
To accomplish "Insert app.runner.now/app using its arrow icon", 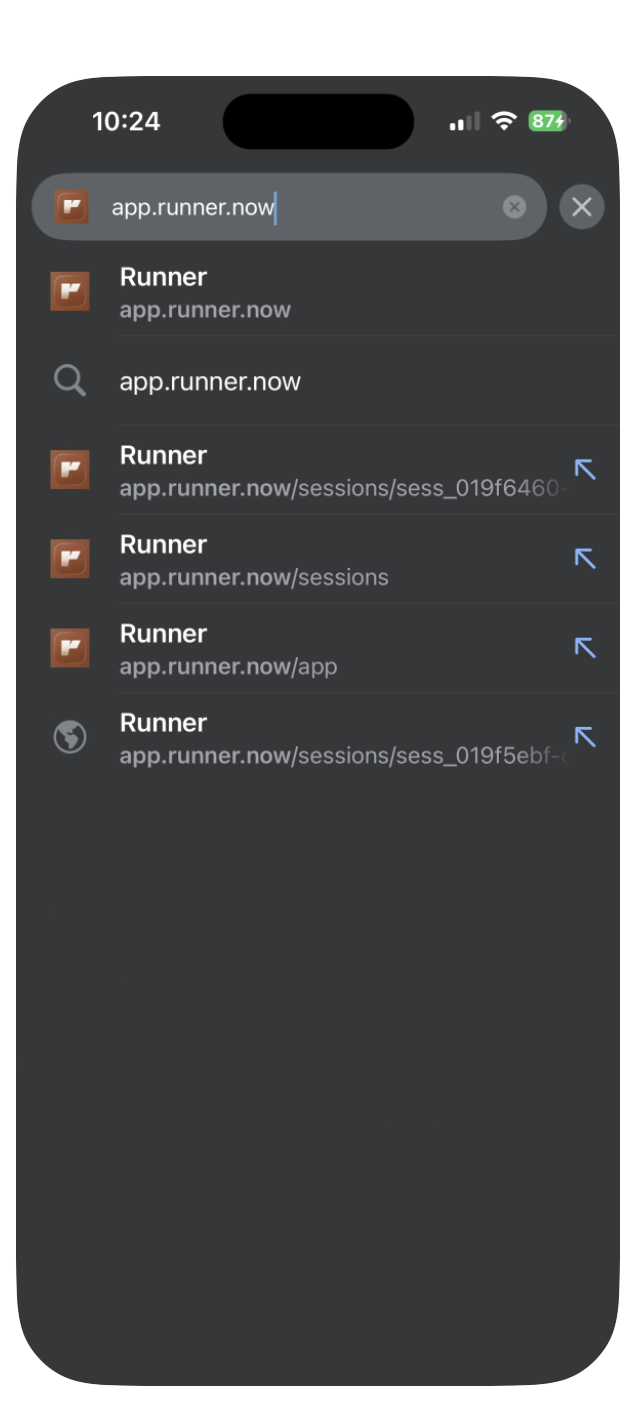I will point(585,647).
